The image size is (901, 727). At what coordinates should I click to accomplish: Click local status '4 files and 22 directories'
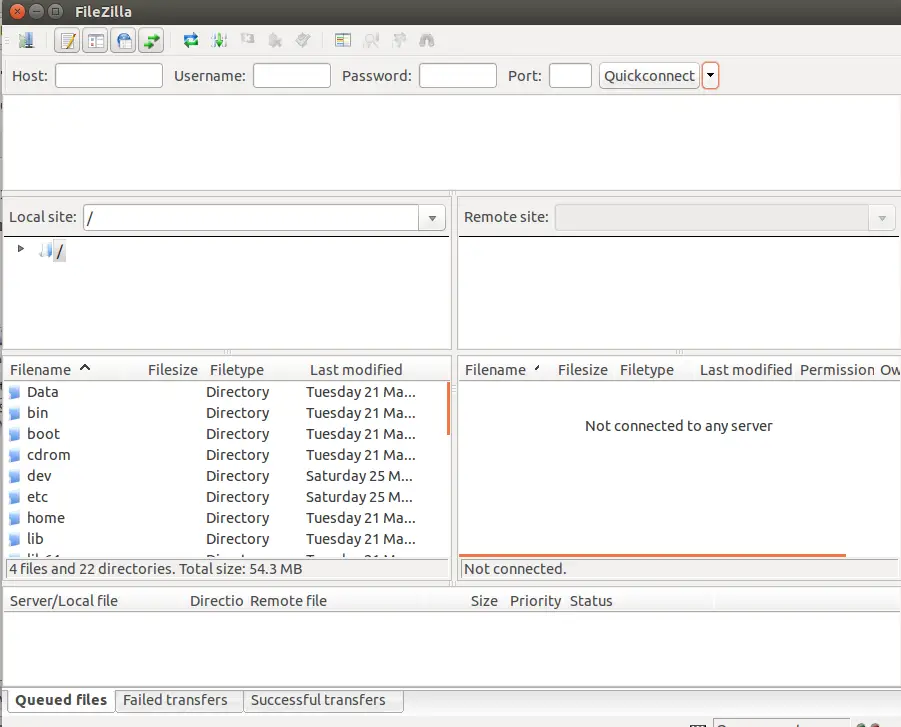155,569
